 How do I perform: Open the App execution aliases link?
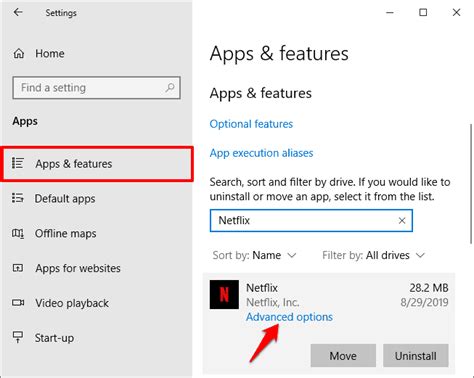[x=261, y=153]
